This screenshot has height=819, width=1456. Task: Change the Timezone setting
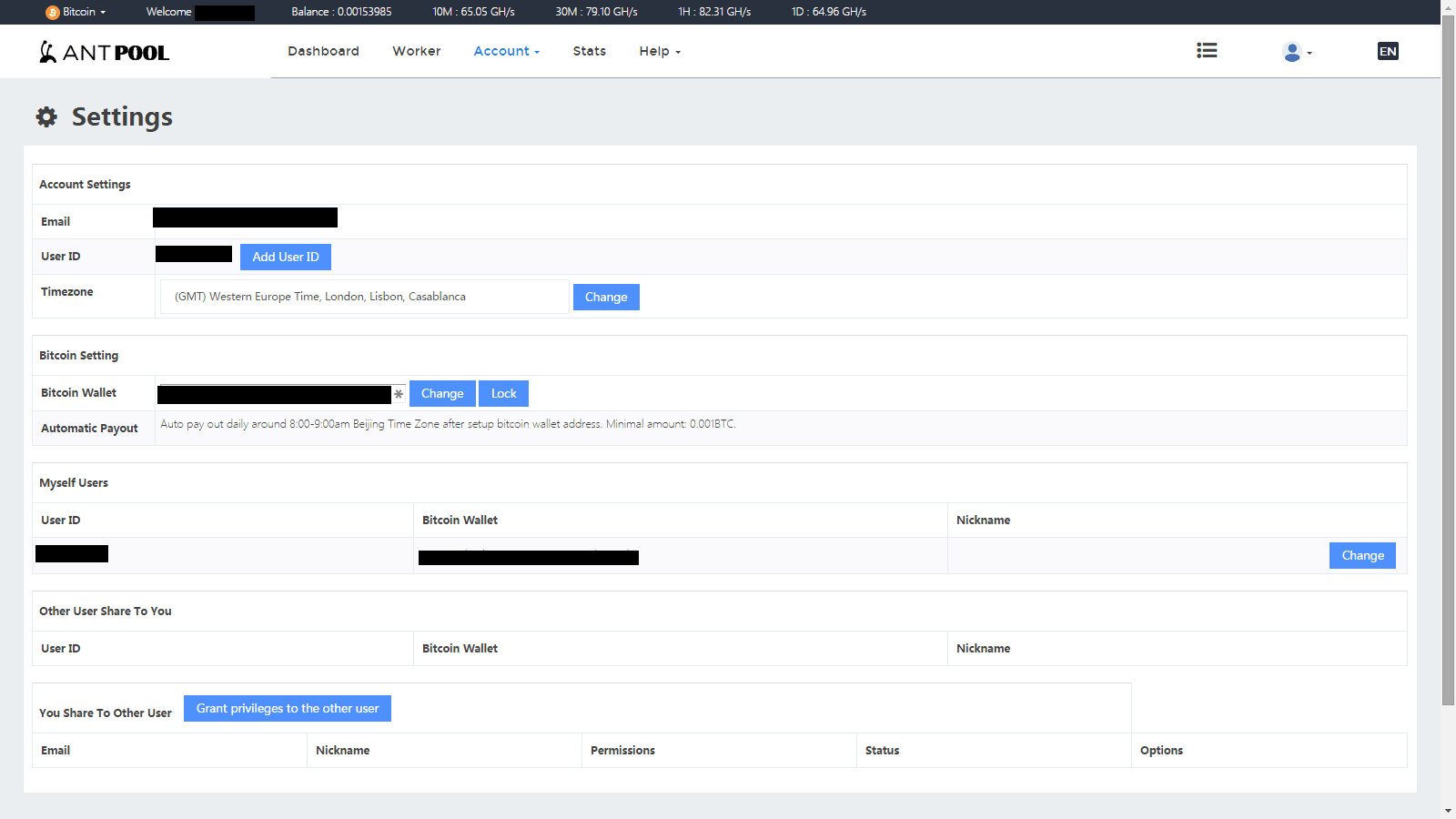(x=606, y=297)
